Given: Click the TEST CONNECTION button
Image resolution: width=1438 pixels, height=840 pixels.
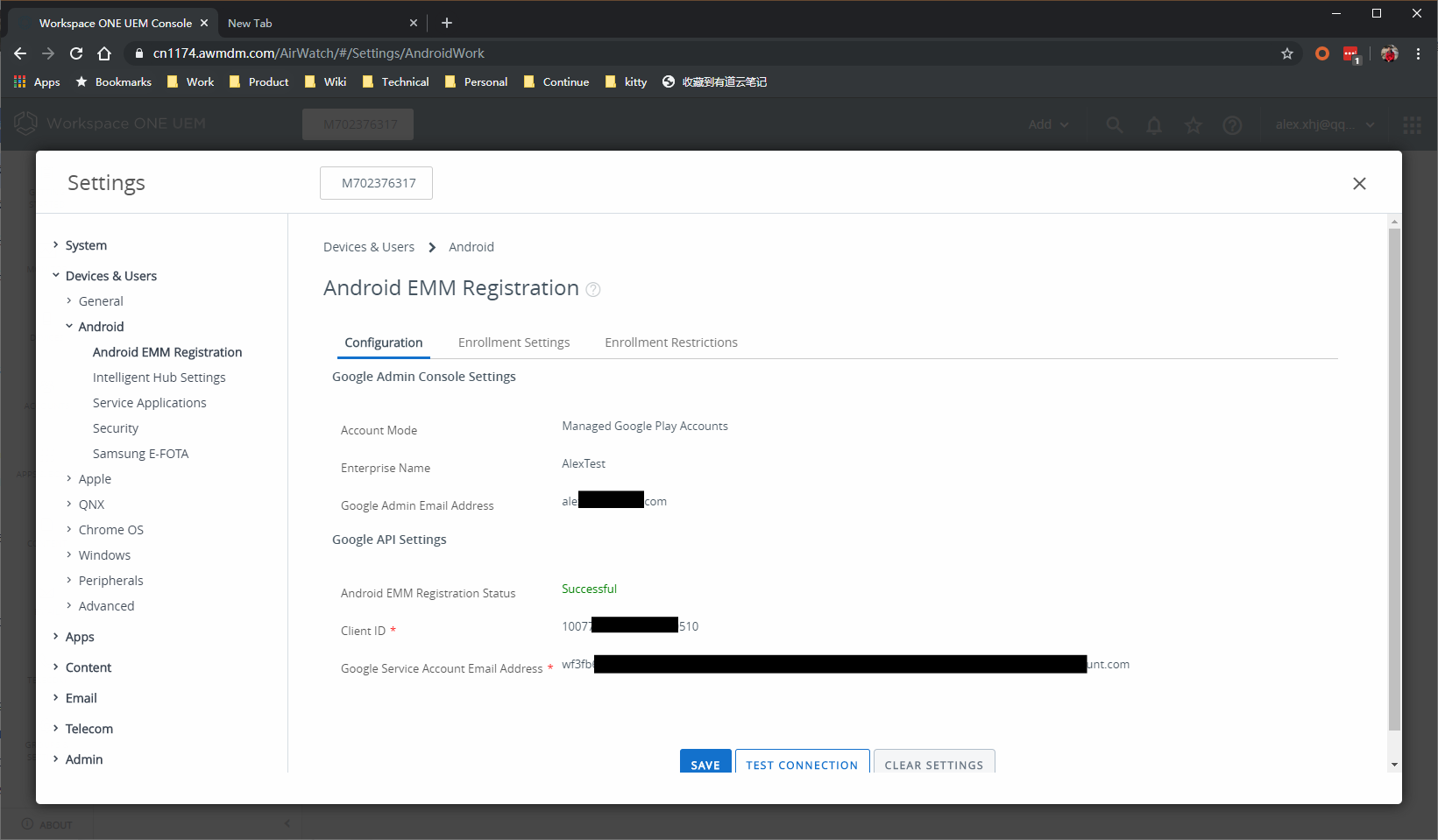Looking at the screenshot, I should click(803, 761).
